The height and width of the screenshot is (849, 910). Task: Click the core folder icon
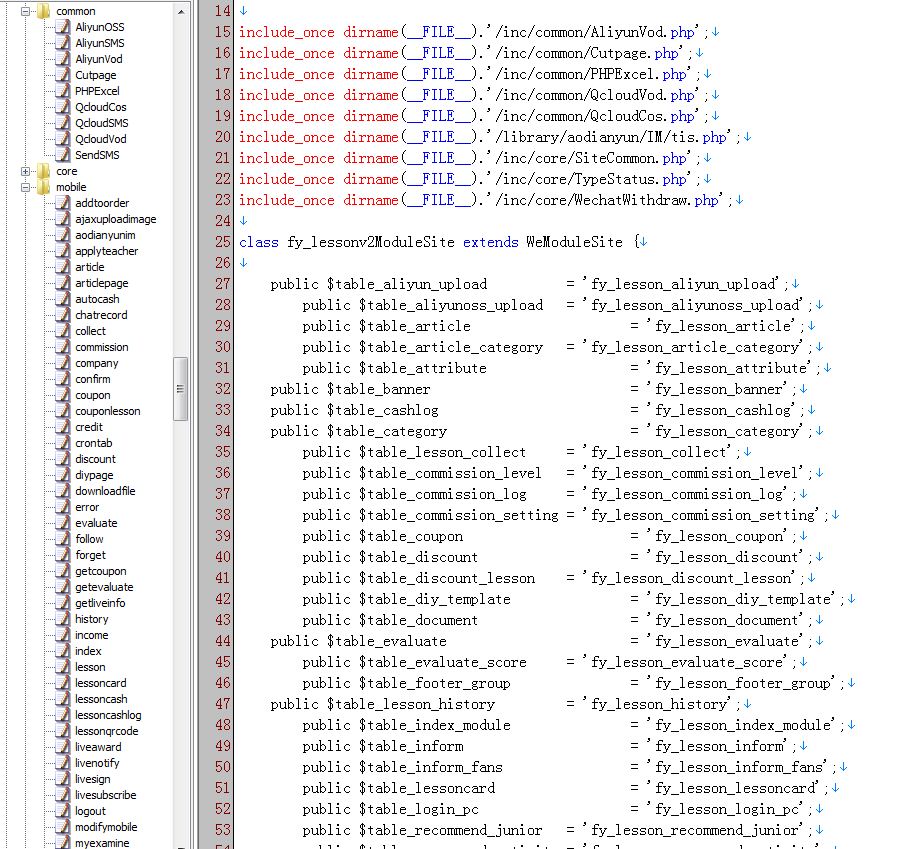point(44,171)
